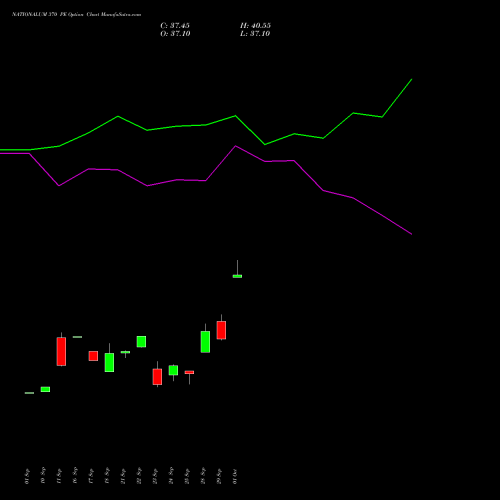Click the leftmost flat green candle
This screenshot has width=500, height=500.
[29, 393]
